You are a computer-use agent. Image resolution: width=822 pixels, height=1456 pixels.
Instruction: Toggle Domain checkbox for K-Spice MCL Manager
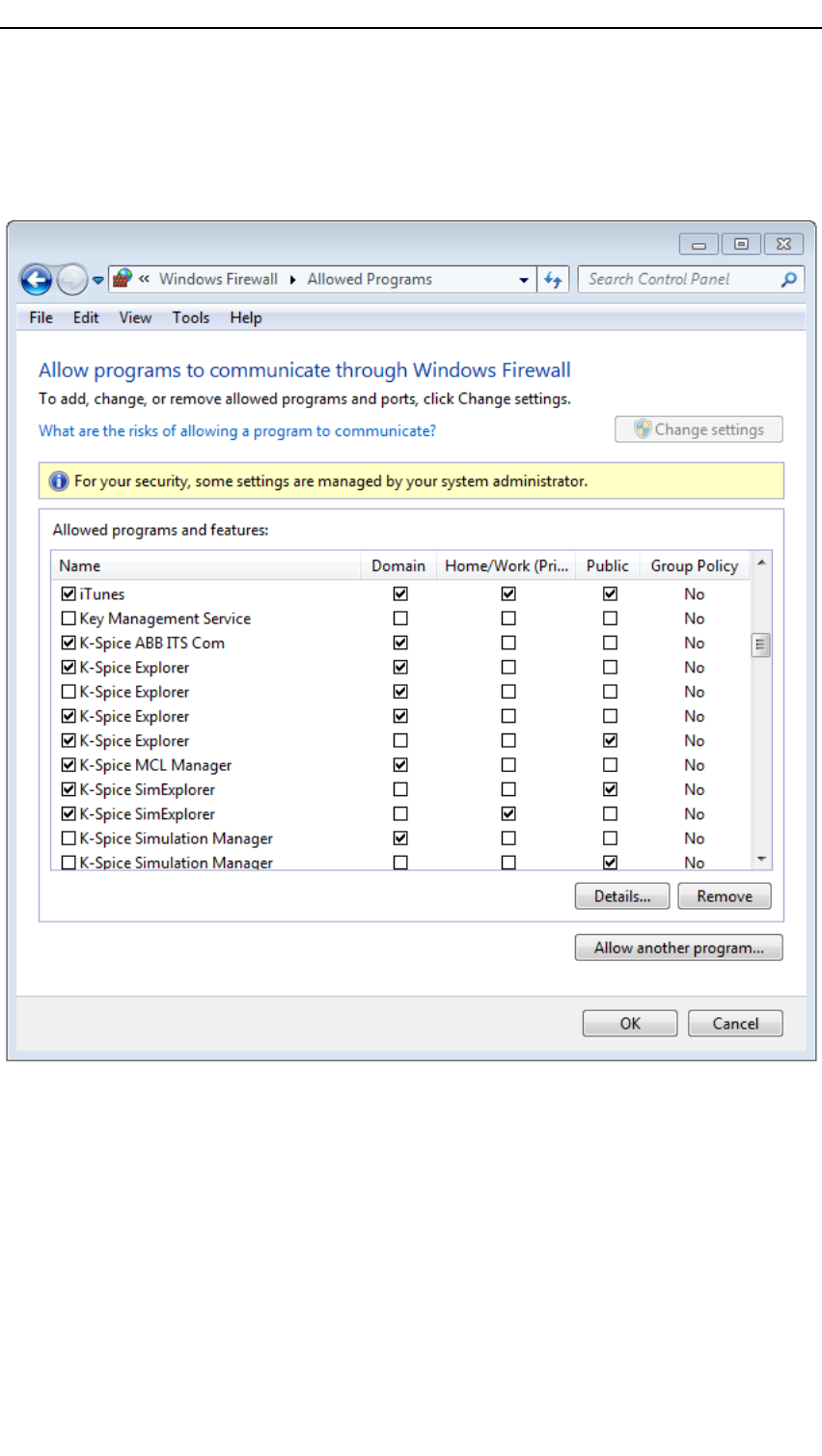tap(400, 765)
